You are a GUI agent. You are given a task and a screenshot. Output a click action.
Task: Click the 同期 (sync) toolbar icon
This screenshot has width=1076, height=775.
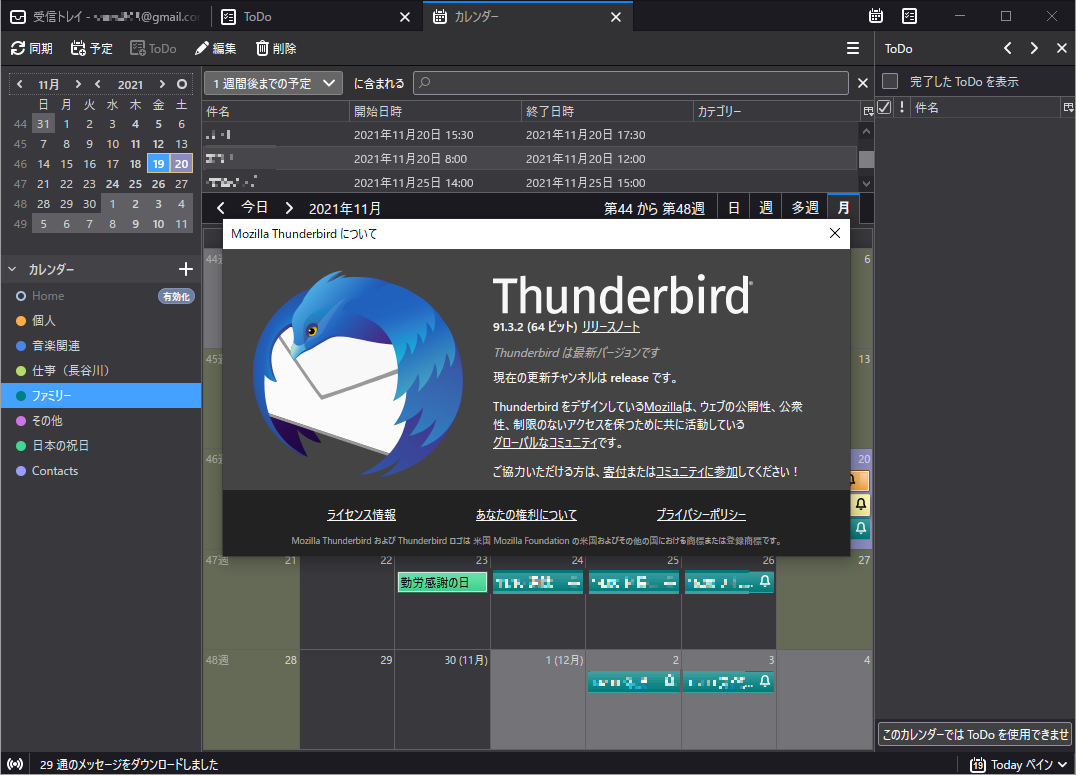(x=29, y=47)
